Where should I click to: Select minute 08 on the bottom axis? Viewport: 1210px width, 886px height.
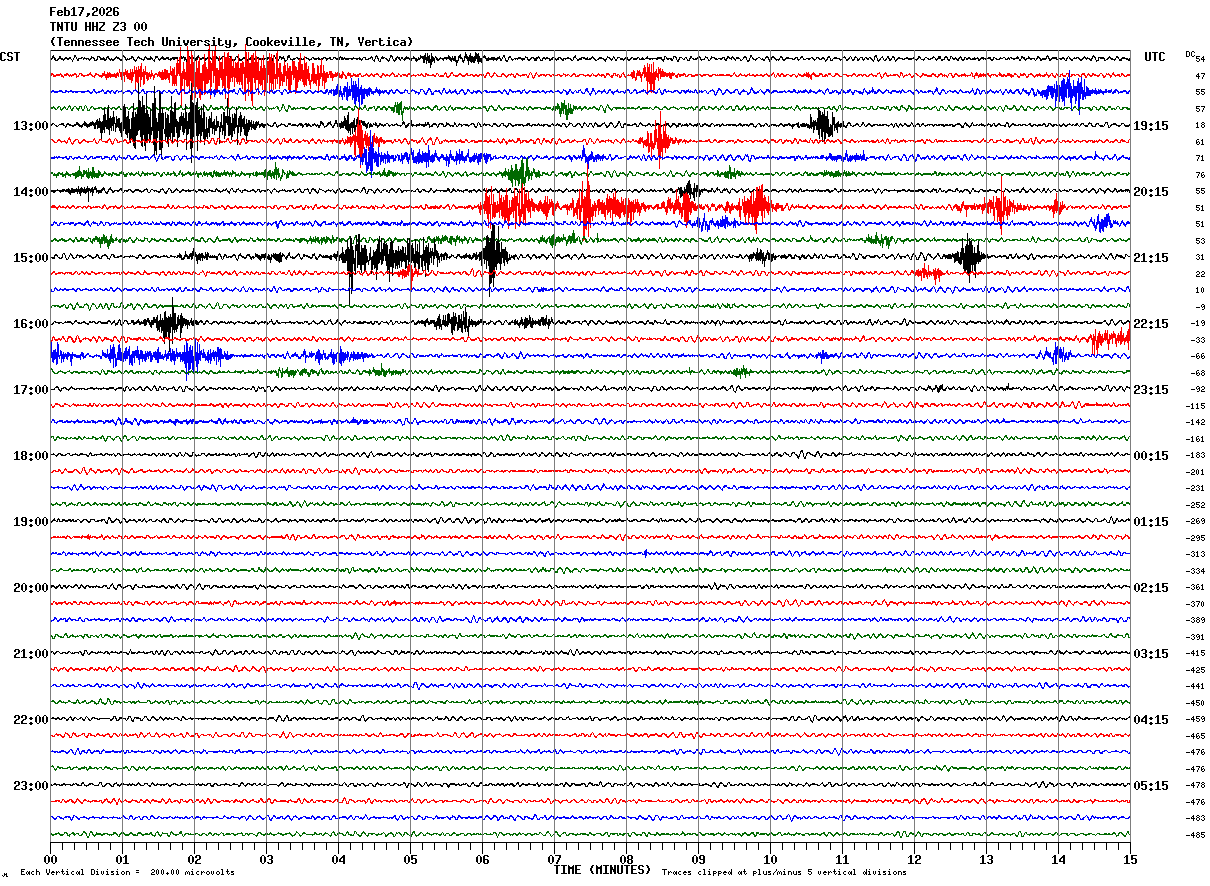(626, 859)
